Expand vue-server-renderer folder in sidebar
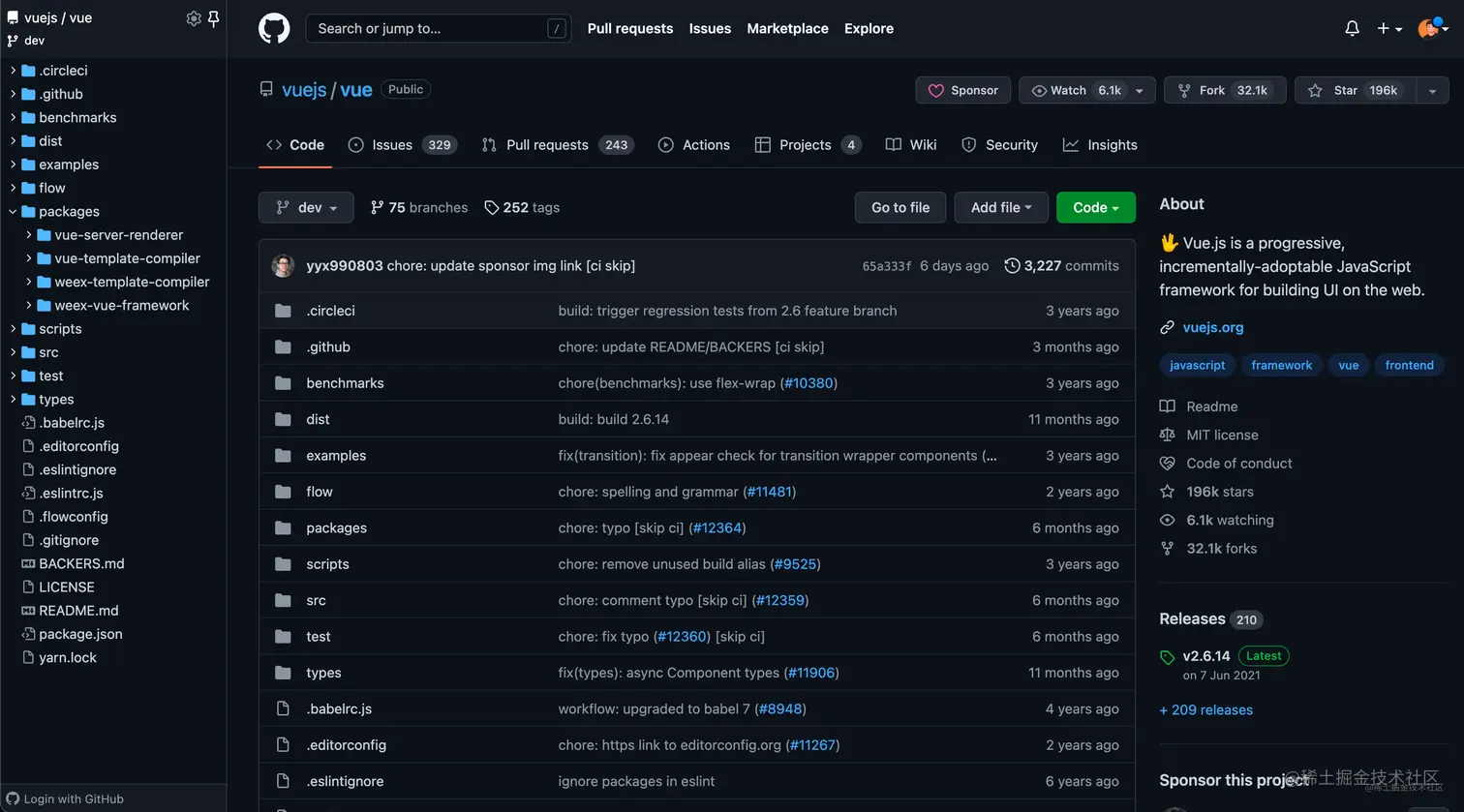 tap(29, 234)
